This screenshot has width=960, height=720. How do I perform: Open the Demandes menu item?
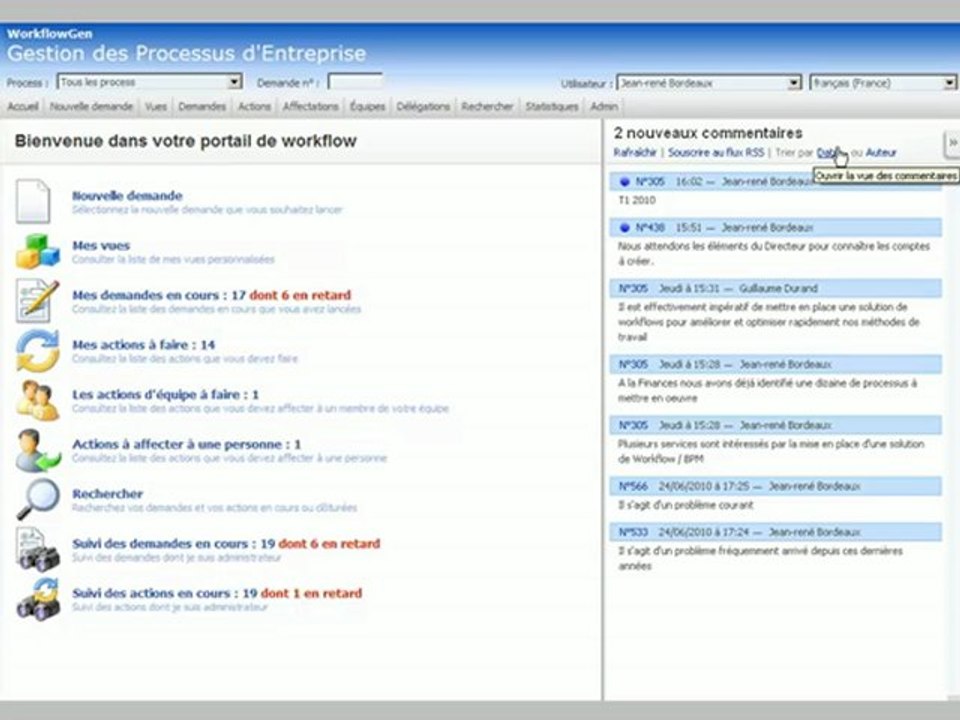click(x=202, y=107)
